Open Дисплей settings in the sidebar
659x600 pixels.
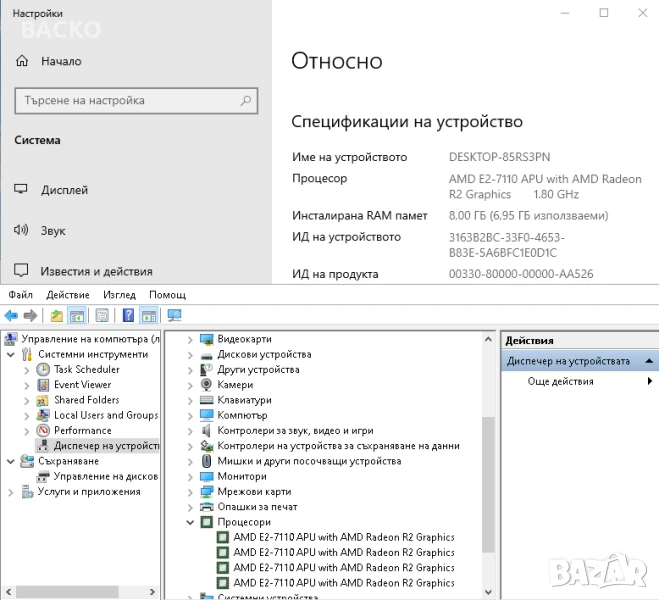(x=64, y=190)
